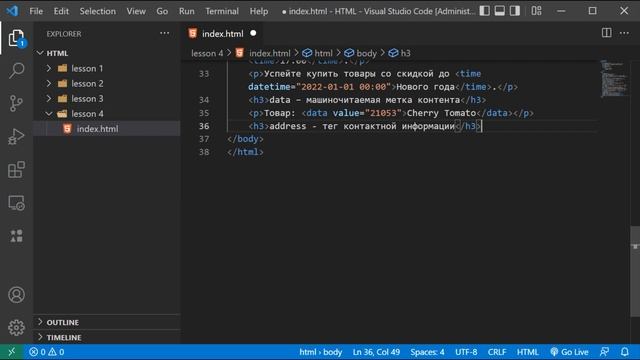Change Spaces: 4 indentation setting

click(427, 352)
